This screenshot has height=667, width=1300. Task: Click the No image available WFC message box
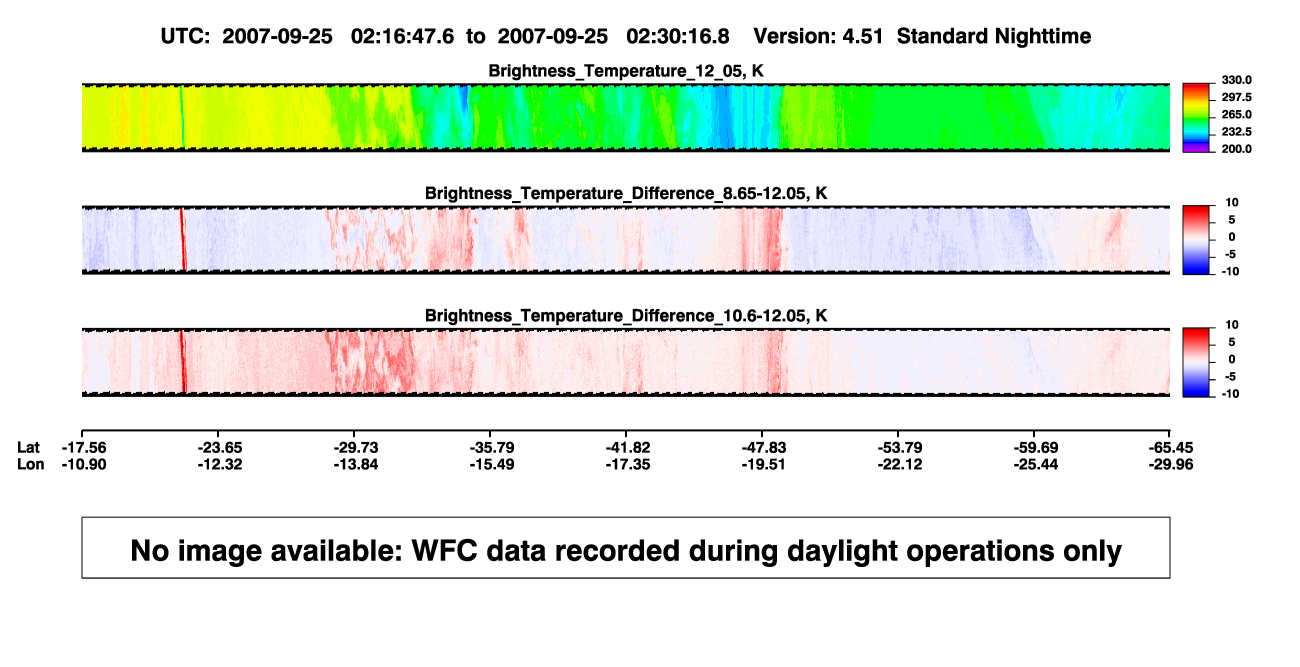tap(626, 548)
